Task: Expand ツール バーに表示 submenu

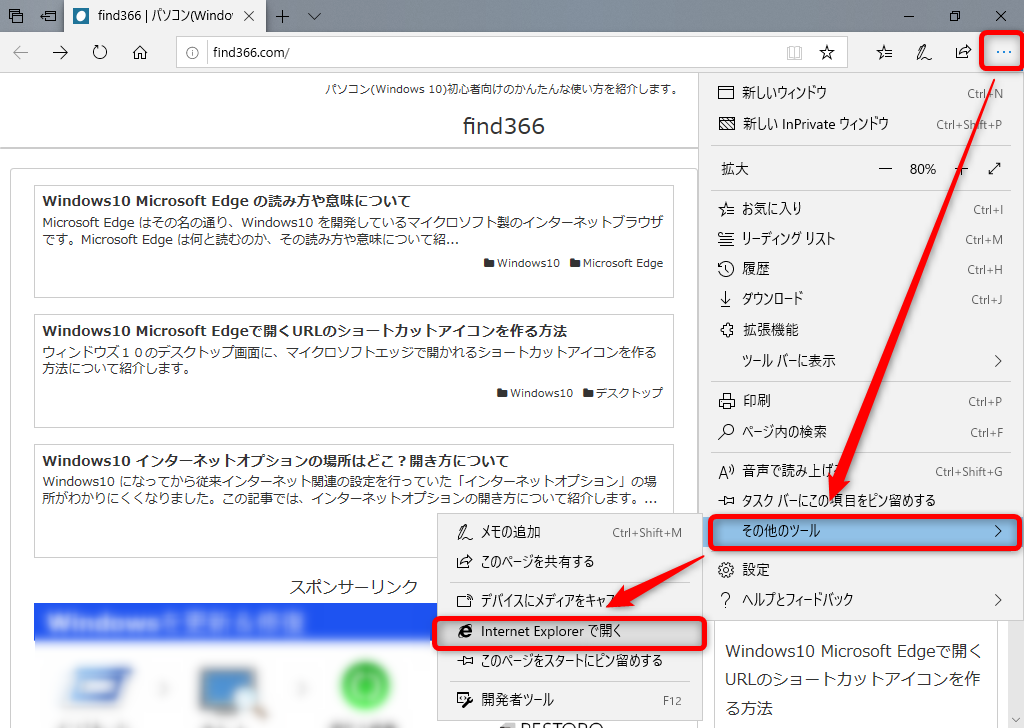Action: coord(861,360)
